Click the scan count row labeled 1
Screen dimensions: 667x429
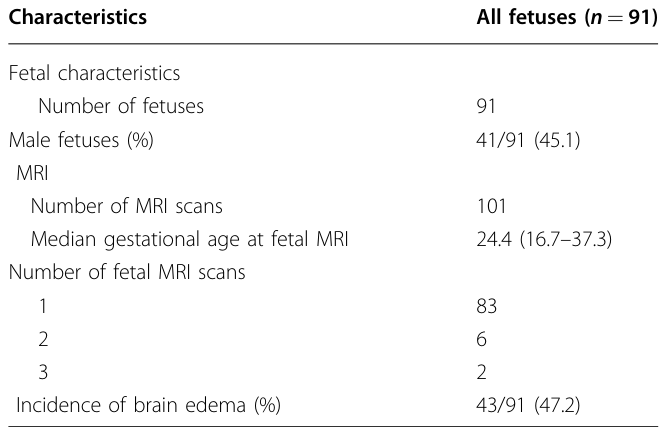click(43, 306)
